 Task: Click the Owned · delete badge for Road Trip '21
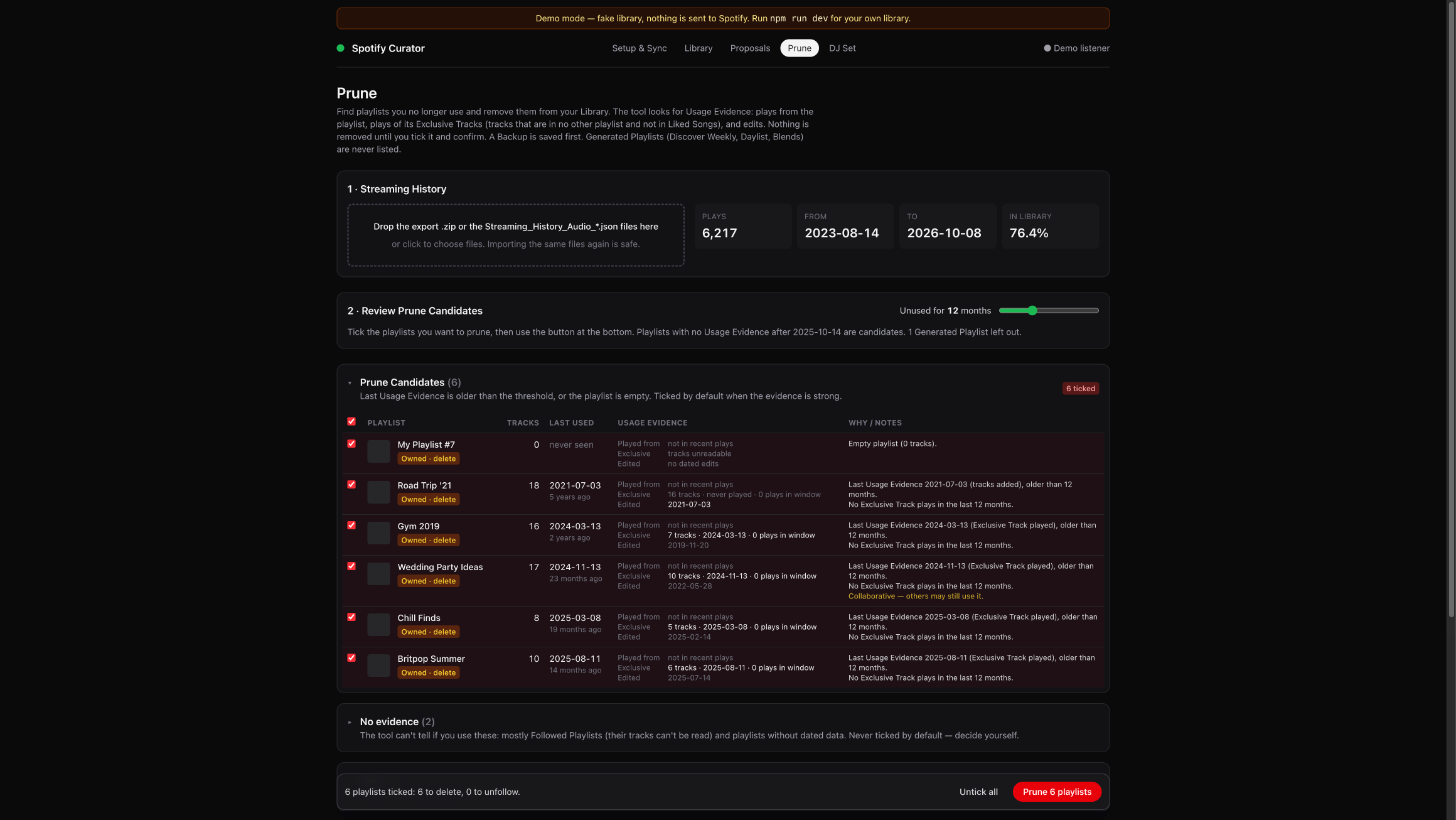click(x=429, y=499)
